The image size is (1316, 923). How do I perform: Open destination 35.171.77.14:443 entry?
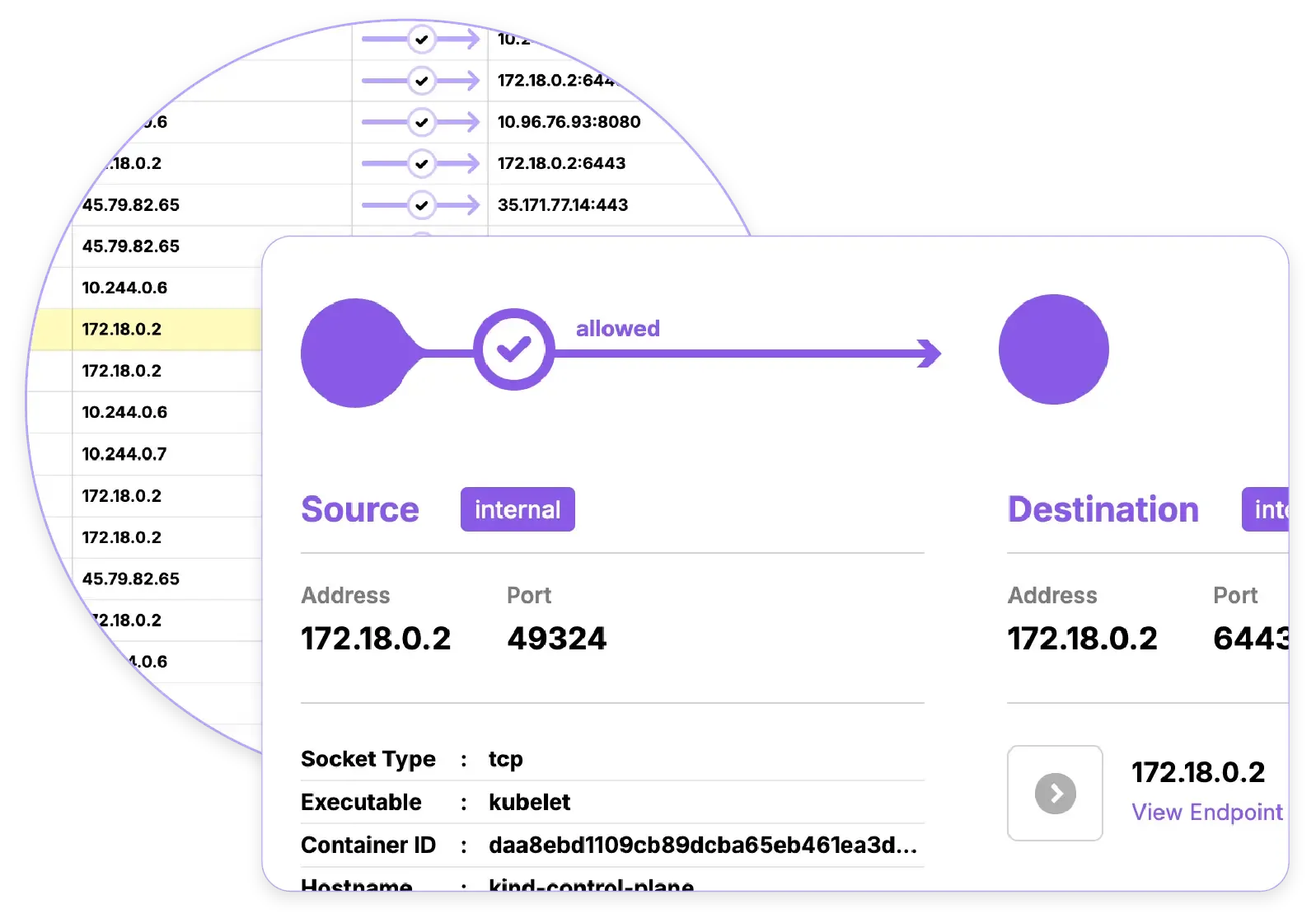pyautogui.click(x=563, y=205)
